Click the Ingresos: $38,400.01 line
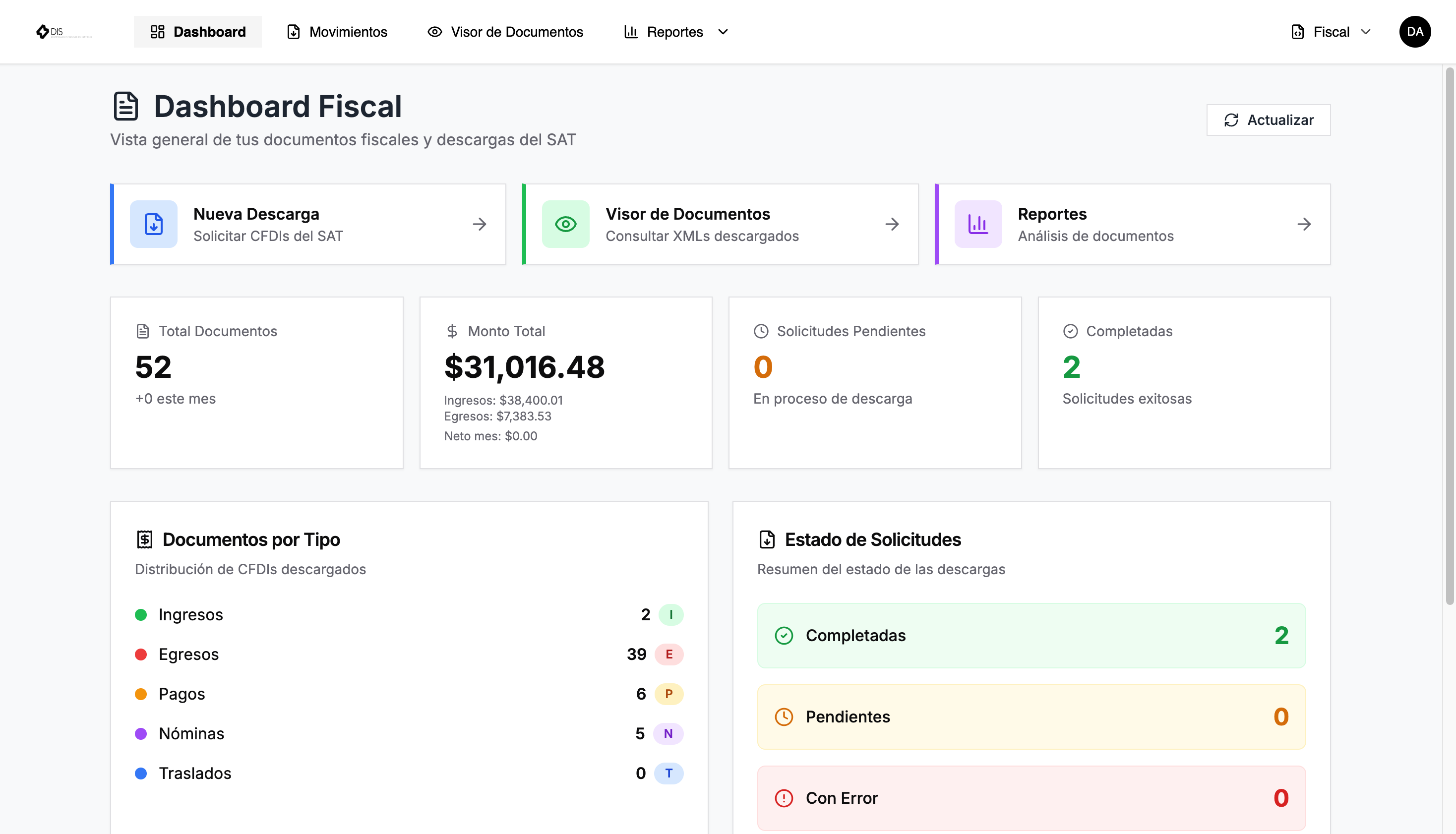Viewport: 1456px width, 834px height. click(503, 400)
